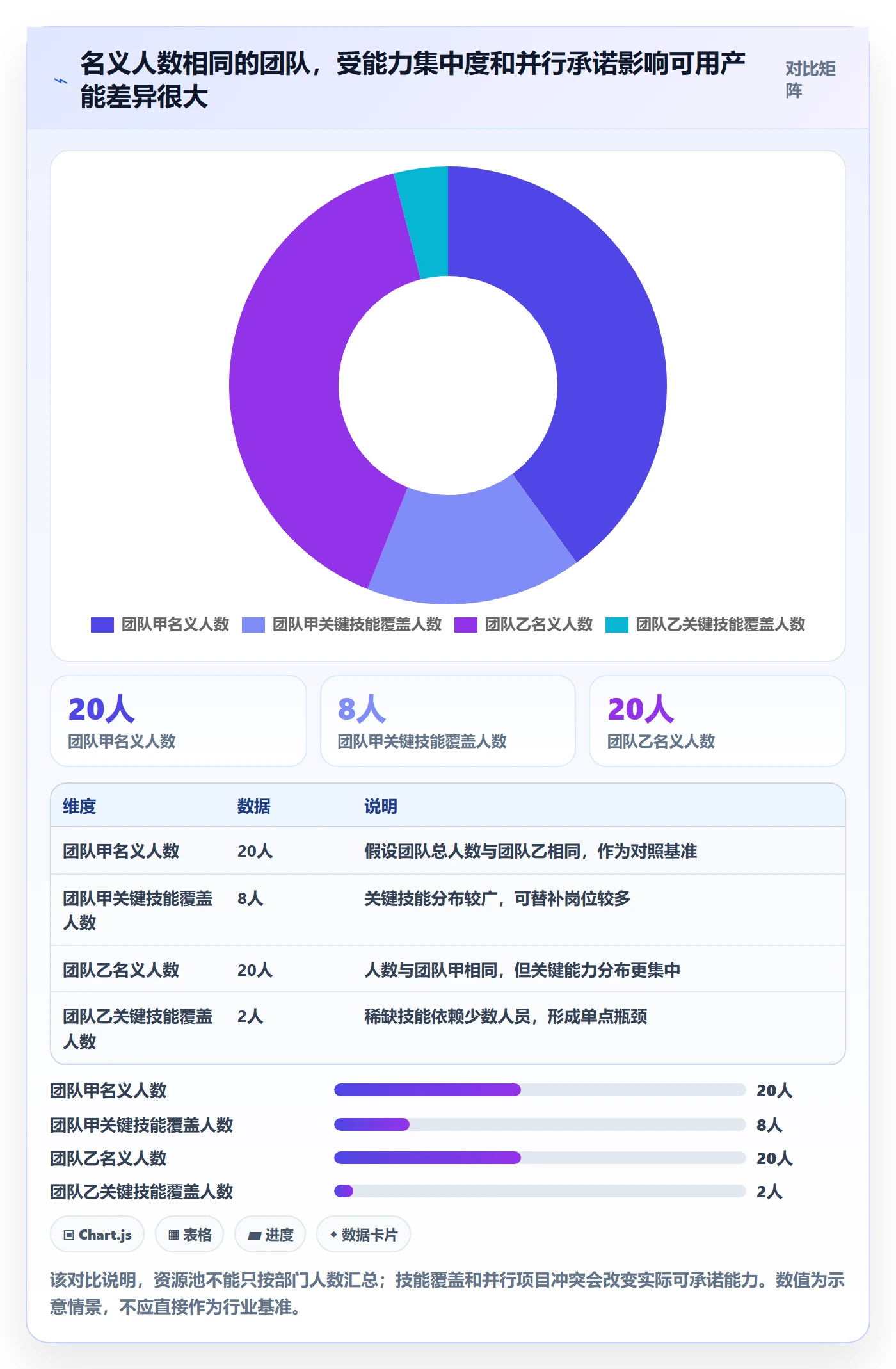This screenshot has width=896, height=1369.
Task: Click the 团队甲名义人数 legend color swatch
Action: point(102,624)
